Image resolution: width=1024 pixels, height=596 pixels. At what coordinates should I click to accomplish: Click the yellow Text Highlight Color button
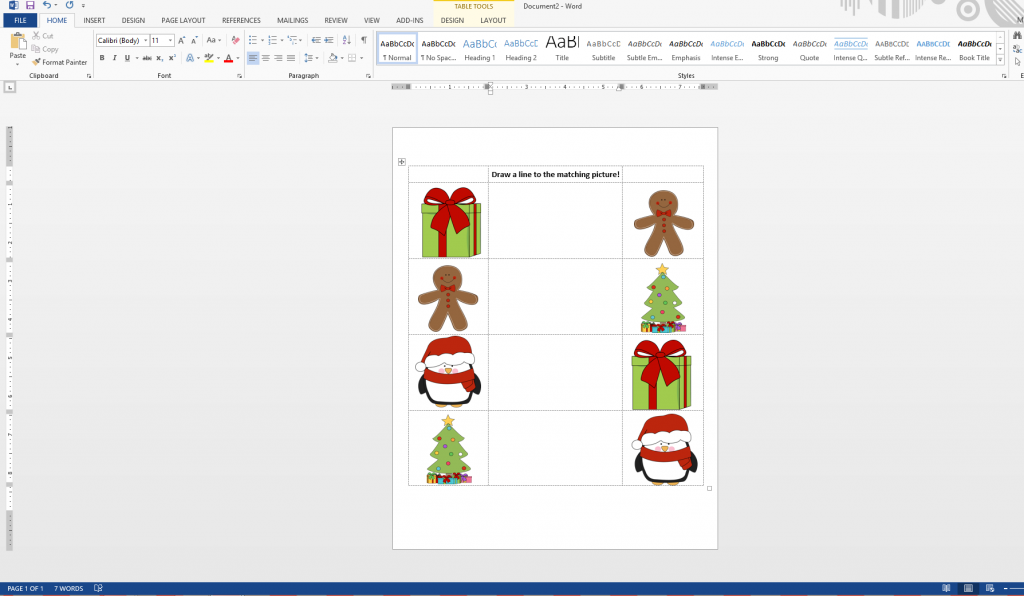(x=208, y=58)
